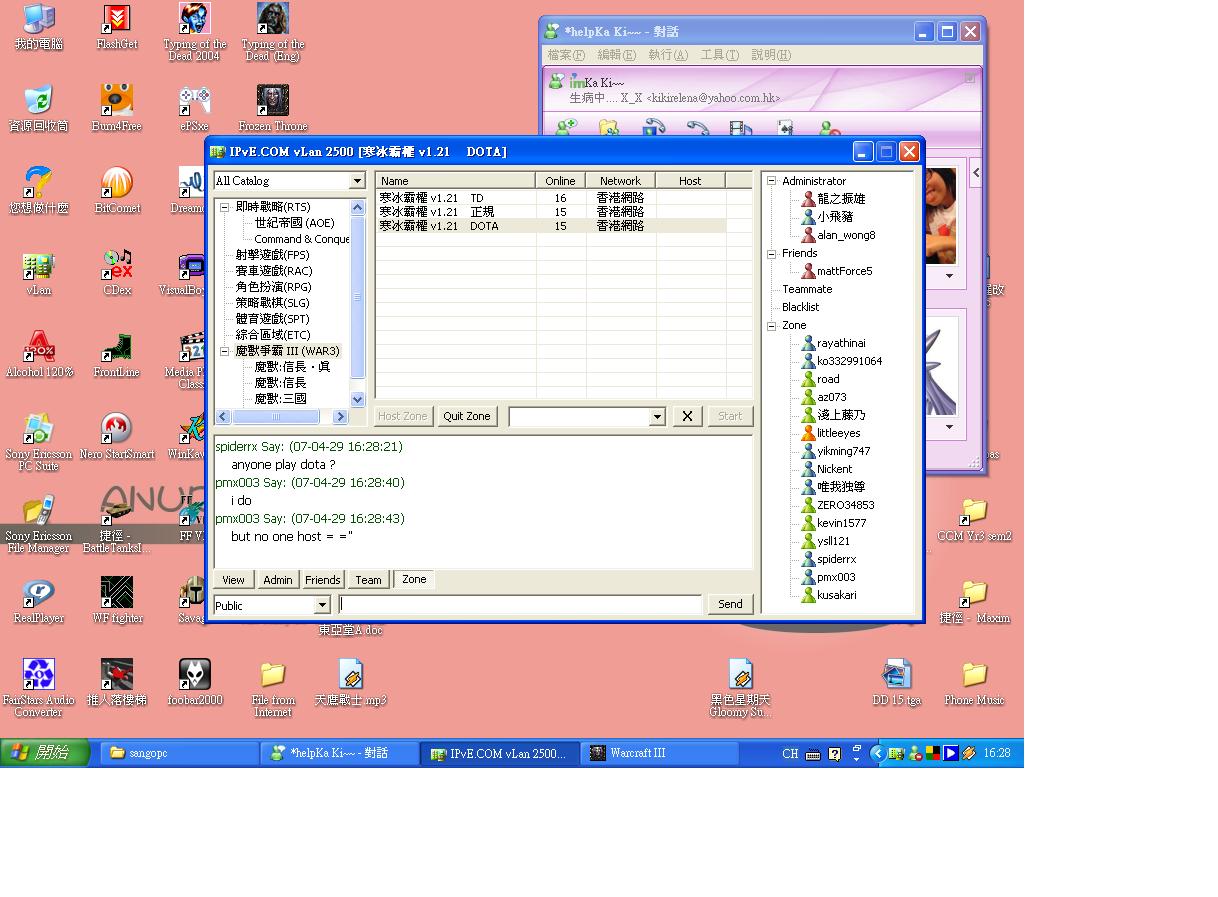Open the video/media icon in chat toolbar
This screenshot has width=1218, height=897.
point(740,128)
